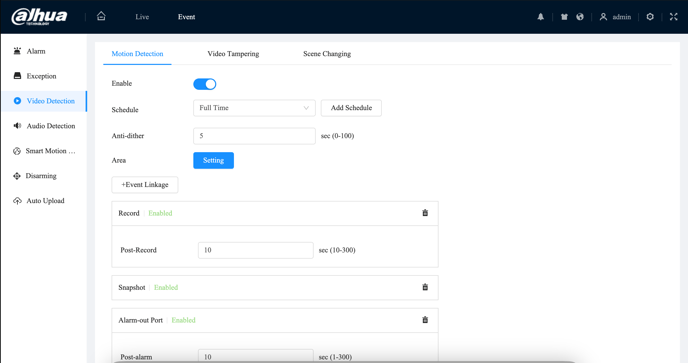This screenshot has width=688, height=363.
Task: Click the Video Detection sidebar label
Action: (51, 101)
